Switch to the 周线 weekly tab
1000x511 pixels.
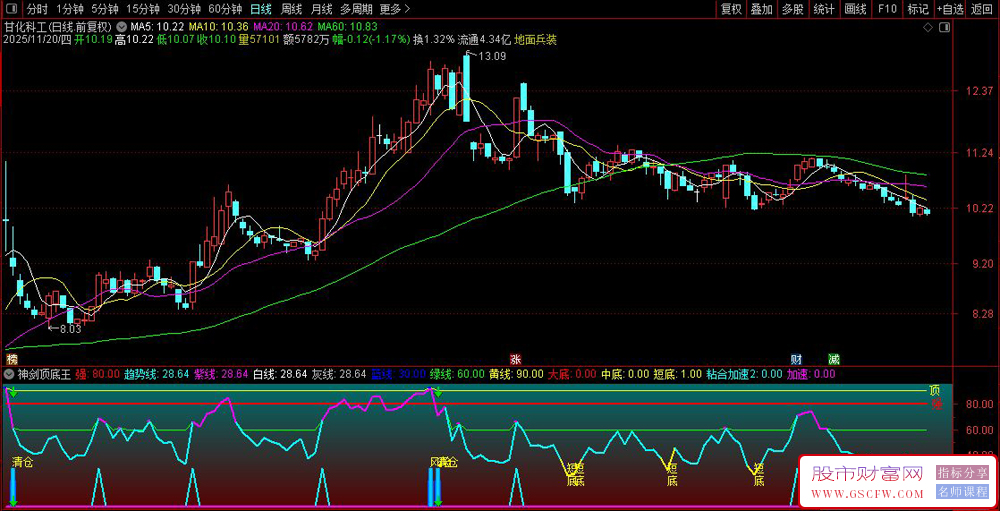click(292, 9)
